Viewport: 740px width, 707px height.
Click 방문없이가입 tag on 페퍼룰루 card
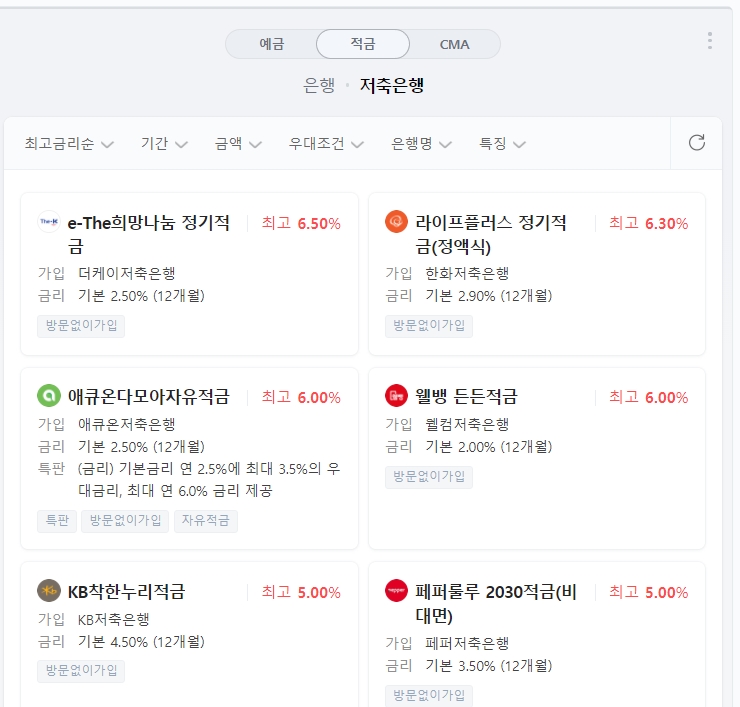click(429, 696)
